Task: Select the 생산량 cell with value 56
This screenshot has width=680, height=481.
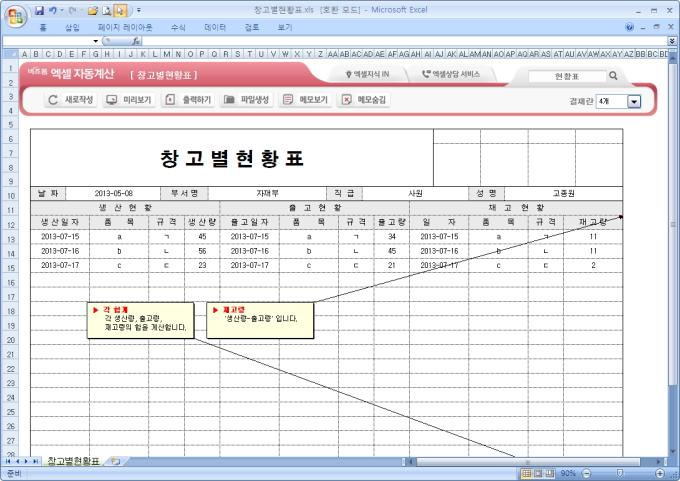Action: tap(202, 251)
